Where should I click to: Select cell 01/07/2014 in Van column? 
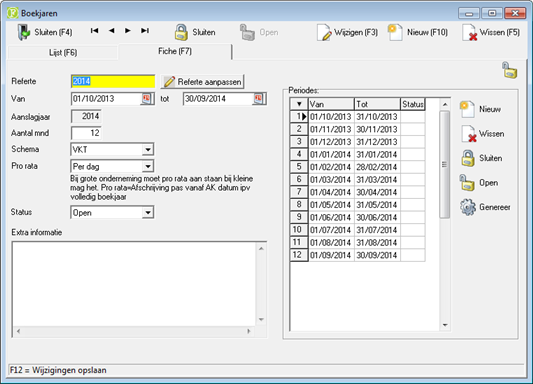[331, 230]
